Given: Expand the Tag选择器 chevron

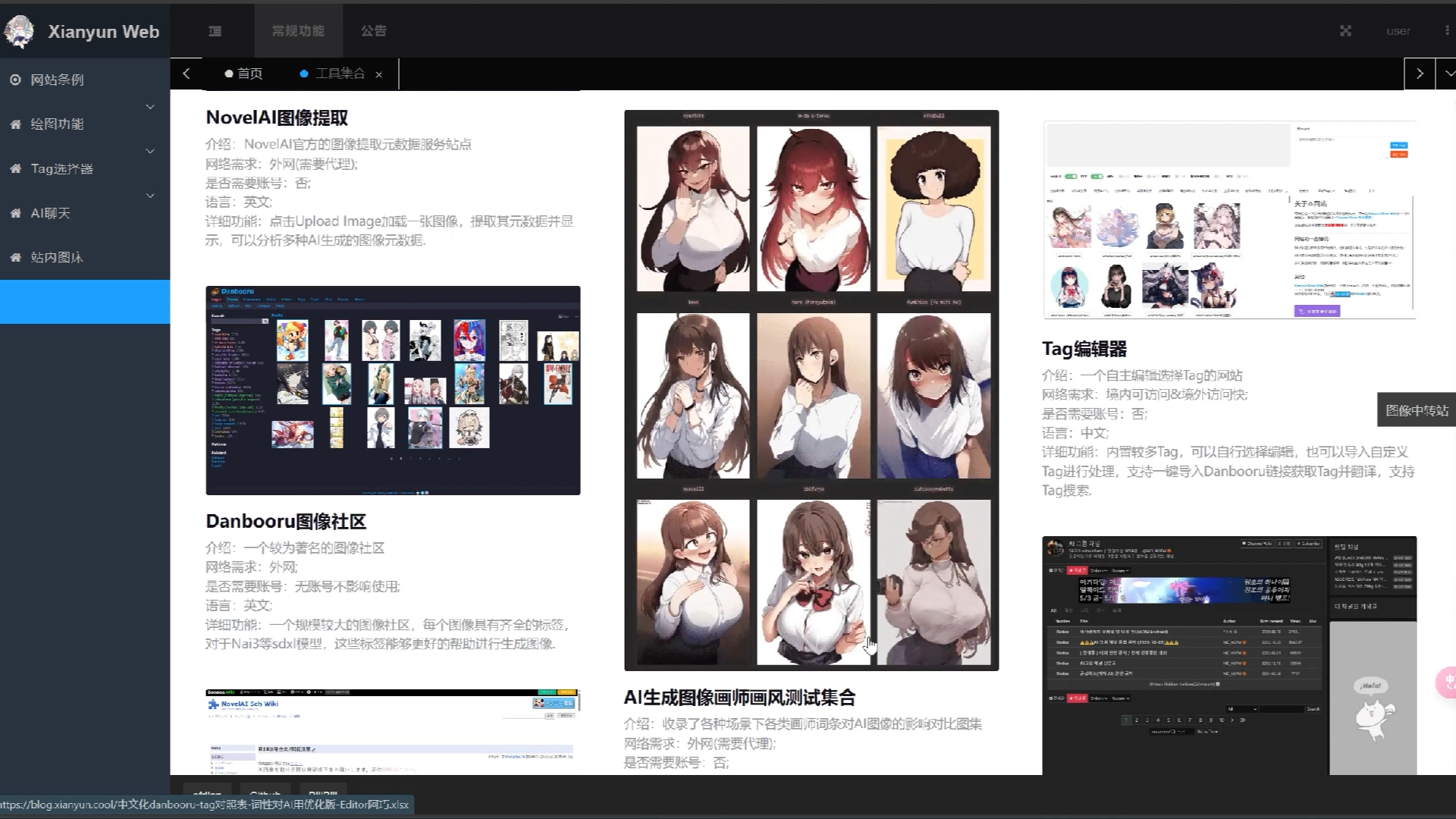Looking at the screenshot, I should pyautogui.click(x=150, y=152).
